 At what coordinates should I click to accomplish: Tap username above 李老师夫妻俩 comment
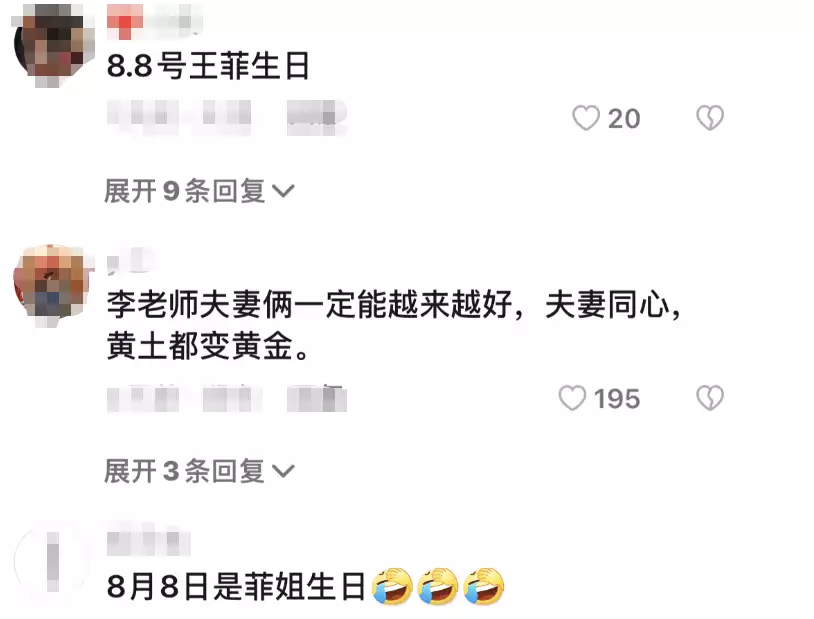click(130, 260)
